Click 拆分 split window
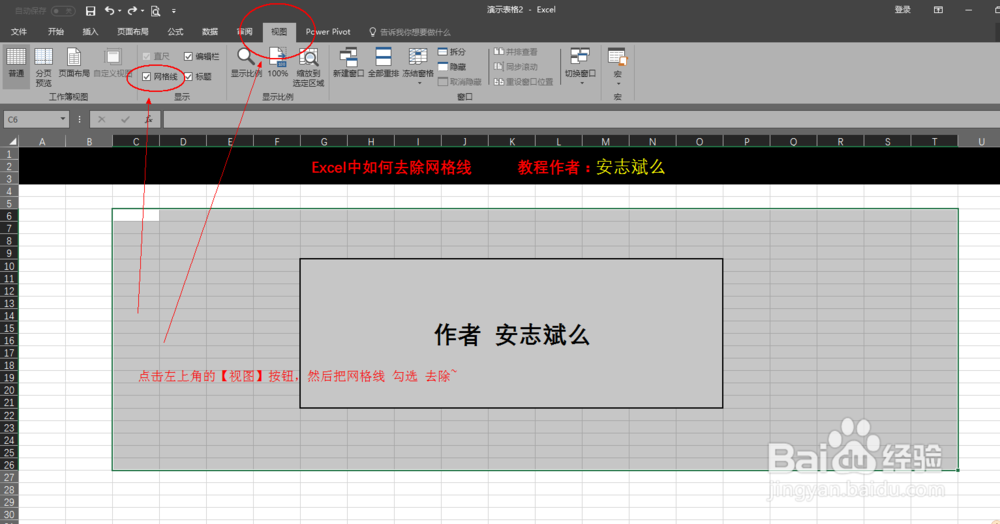This screenshot has width=1000, height=524. point(452,52)
